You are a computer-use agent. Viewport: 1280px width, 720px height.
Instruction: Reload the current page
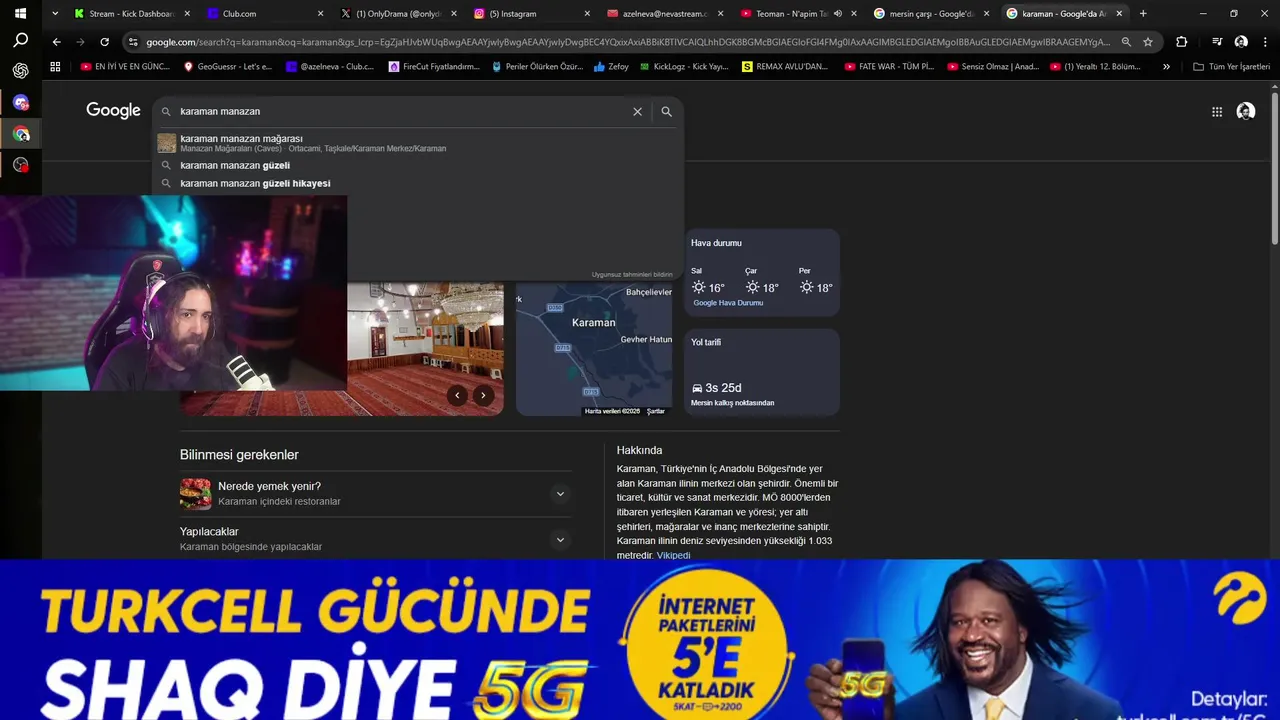click(x=104, y=42)
